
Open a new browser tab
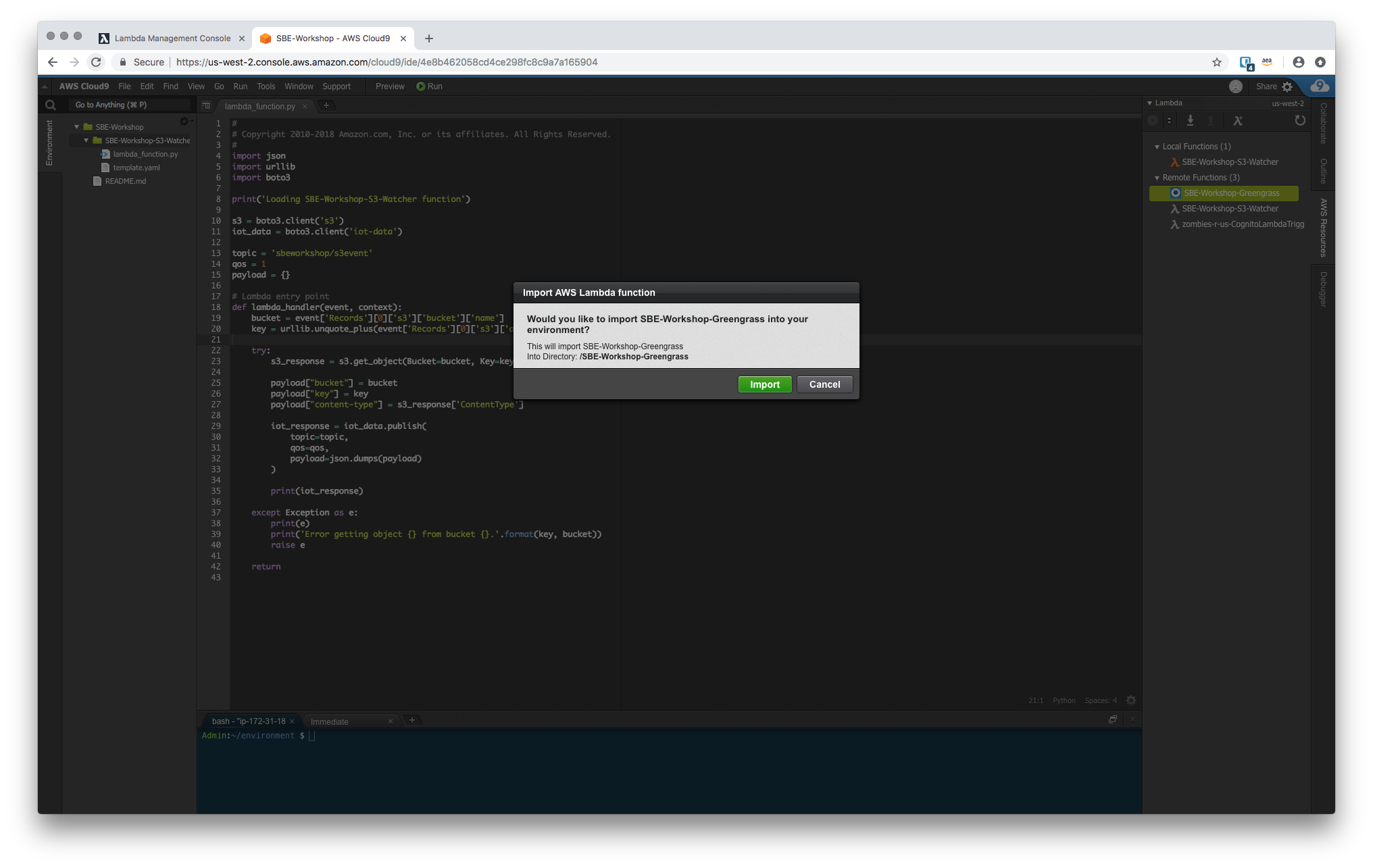(x=429, y=39)
